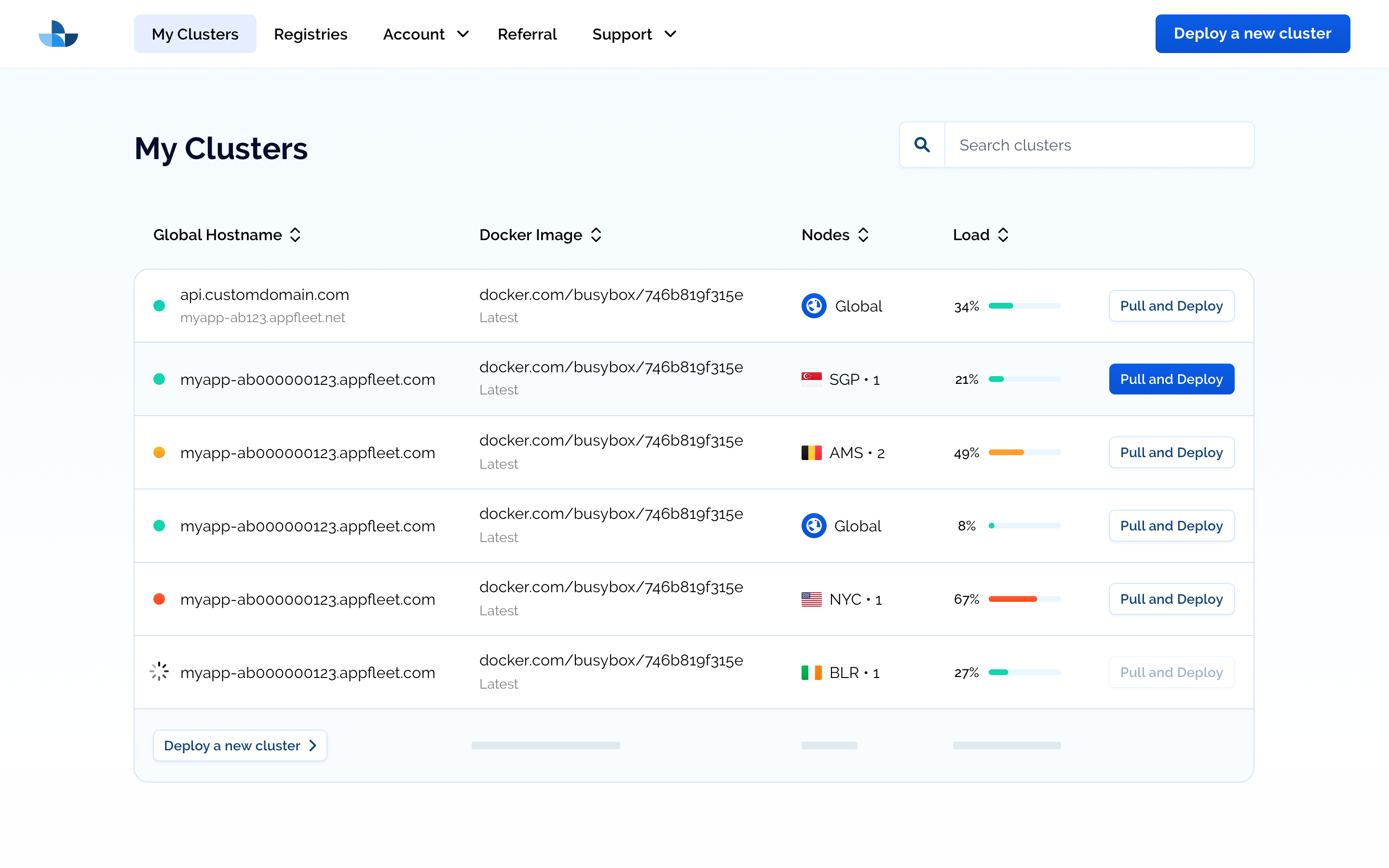
Task: Switch to the Registries tab
Action: pyautogui.click(x=311, y=34)
